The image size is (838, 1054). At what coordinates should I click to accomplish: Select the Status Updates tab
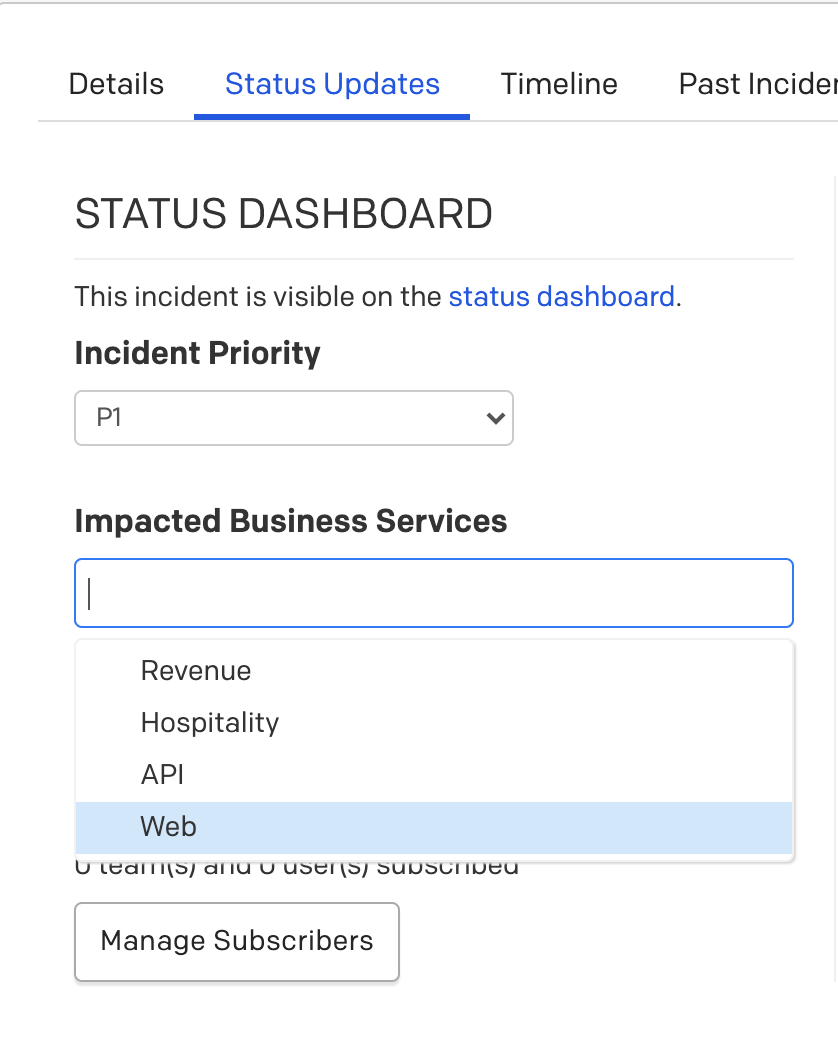coord(332,85)
